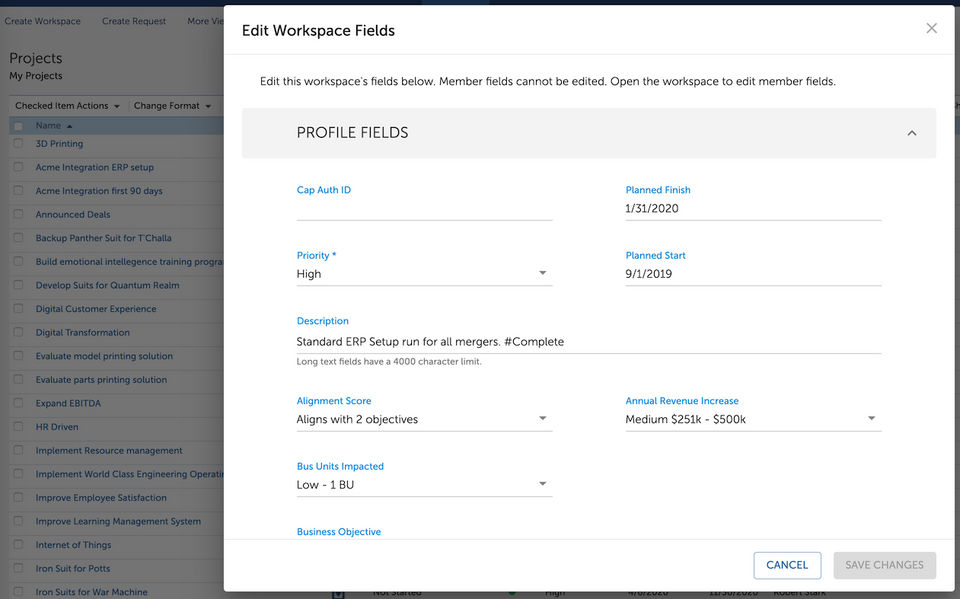Collapse the Profile Fields section
The width and height of the screenshot is (960, 599).
(x=912, y=133)
